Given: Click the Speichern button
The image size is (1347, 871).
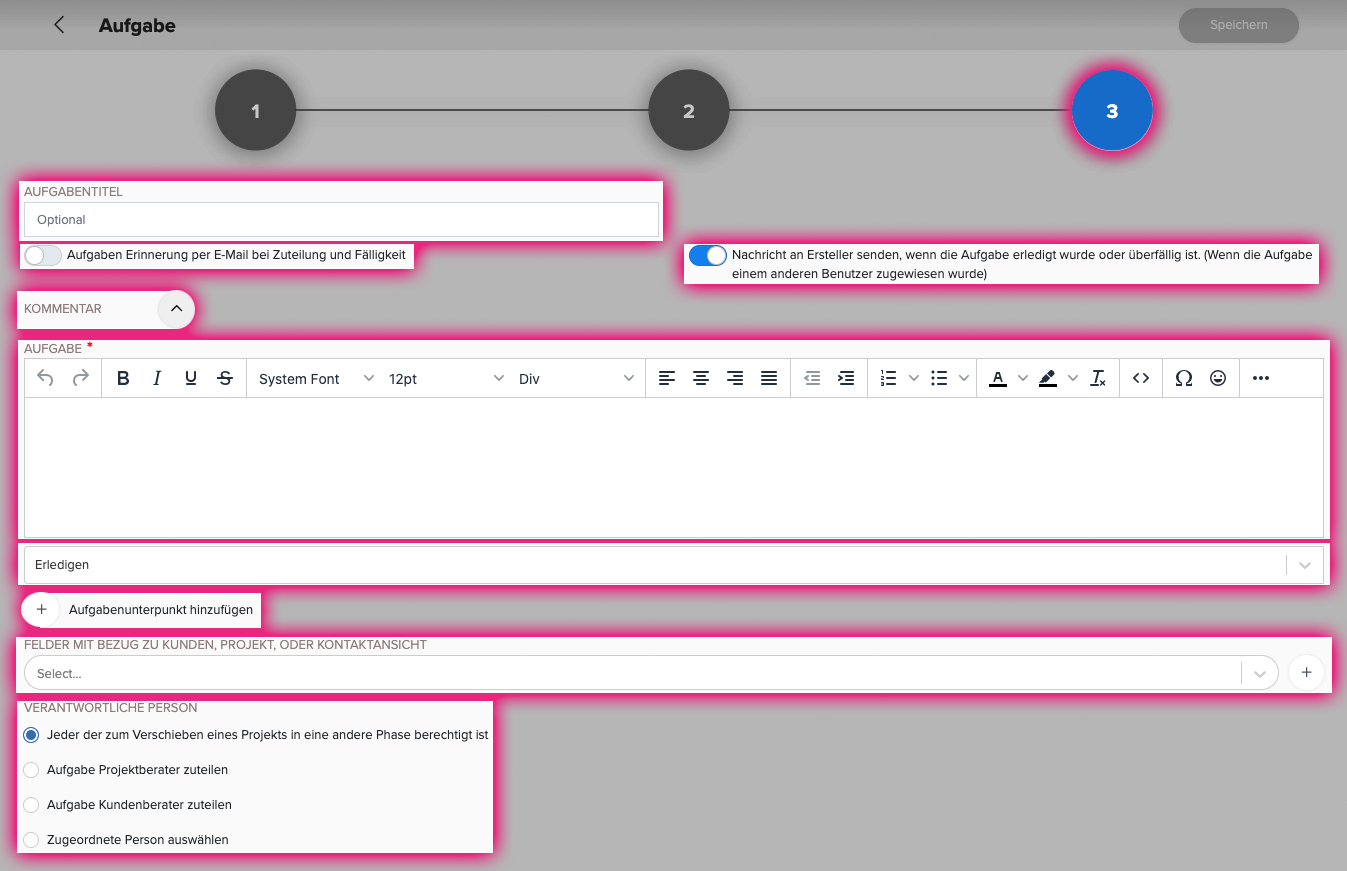Looking at the screenshot, I should [1239, 25].
